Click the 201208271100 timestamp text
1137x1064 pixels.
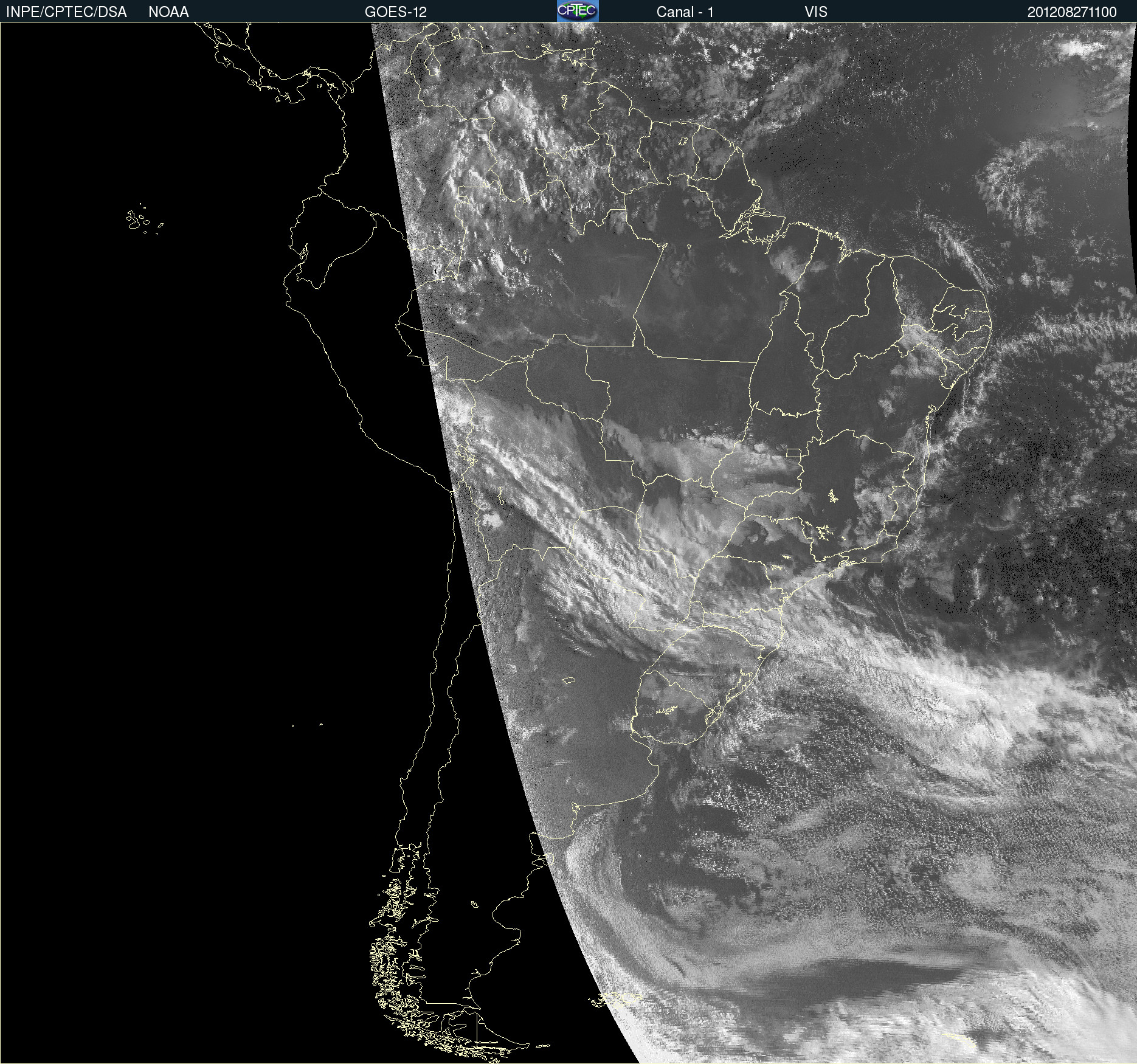(1072, 12)
